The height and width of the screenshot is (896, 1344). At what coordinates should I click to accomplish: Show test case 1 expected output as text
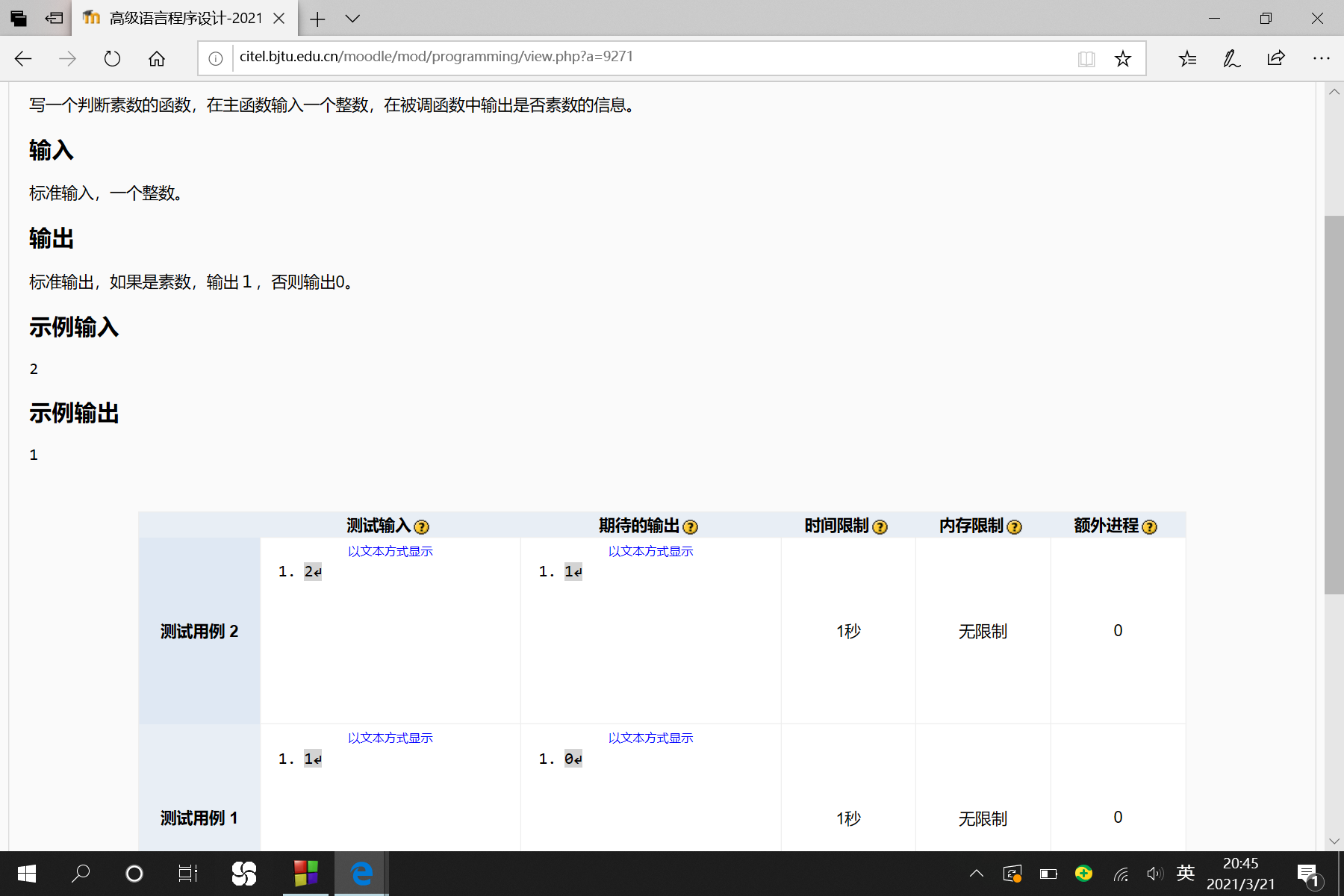point(650,738)
